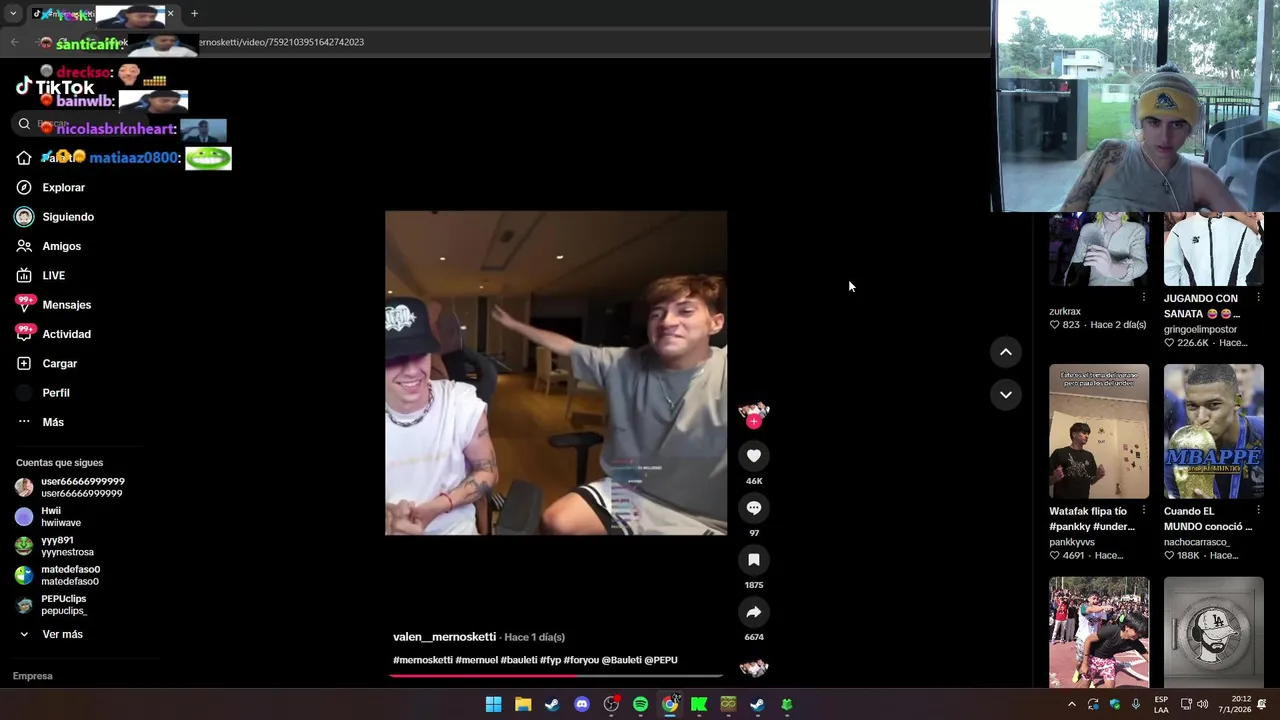Click the #bauleti hashtag
This screenshot has width=1280, height=720.
pos(518,660)
